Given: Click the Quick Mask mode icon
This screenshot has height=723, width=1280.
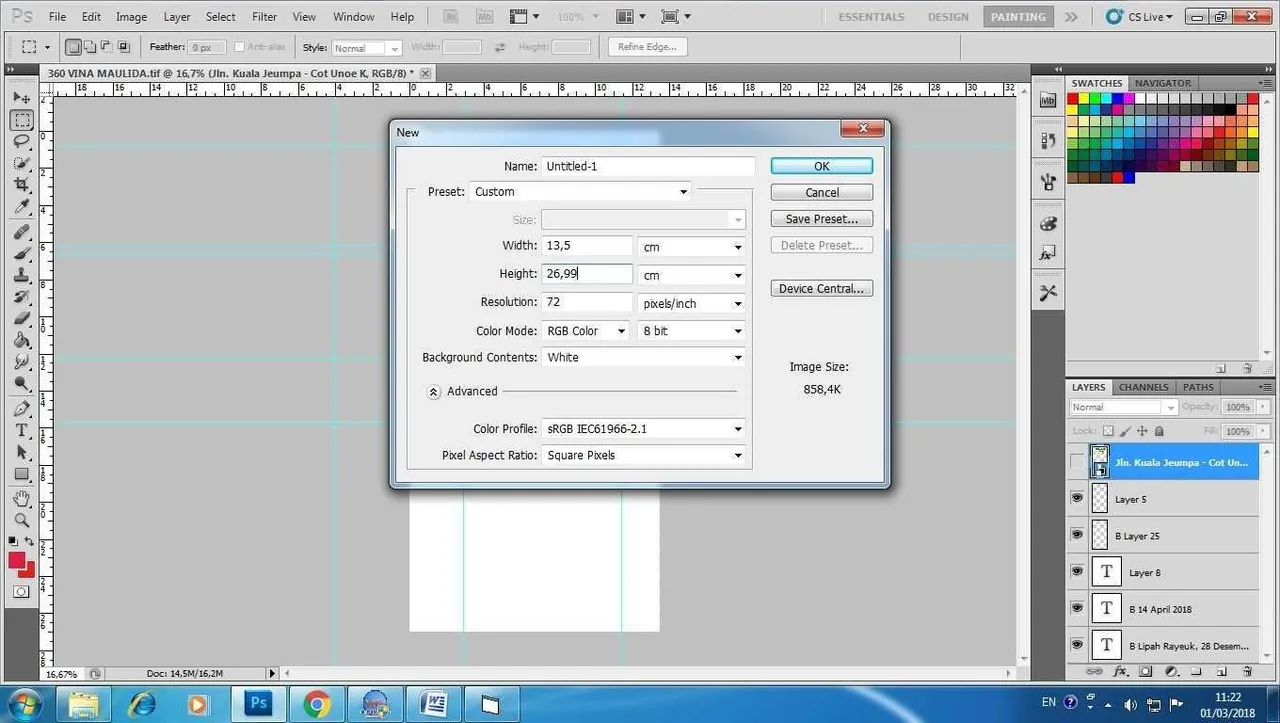Looking at the screenshot, I should [21, 592].
